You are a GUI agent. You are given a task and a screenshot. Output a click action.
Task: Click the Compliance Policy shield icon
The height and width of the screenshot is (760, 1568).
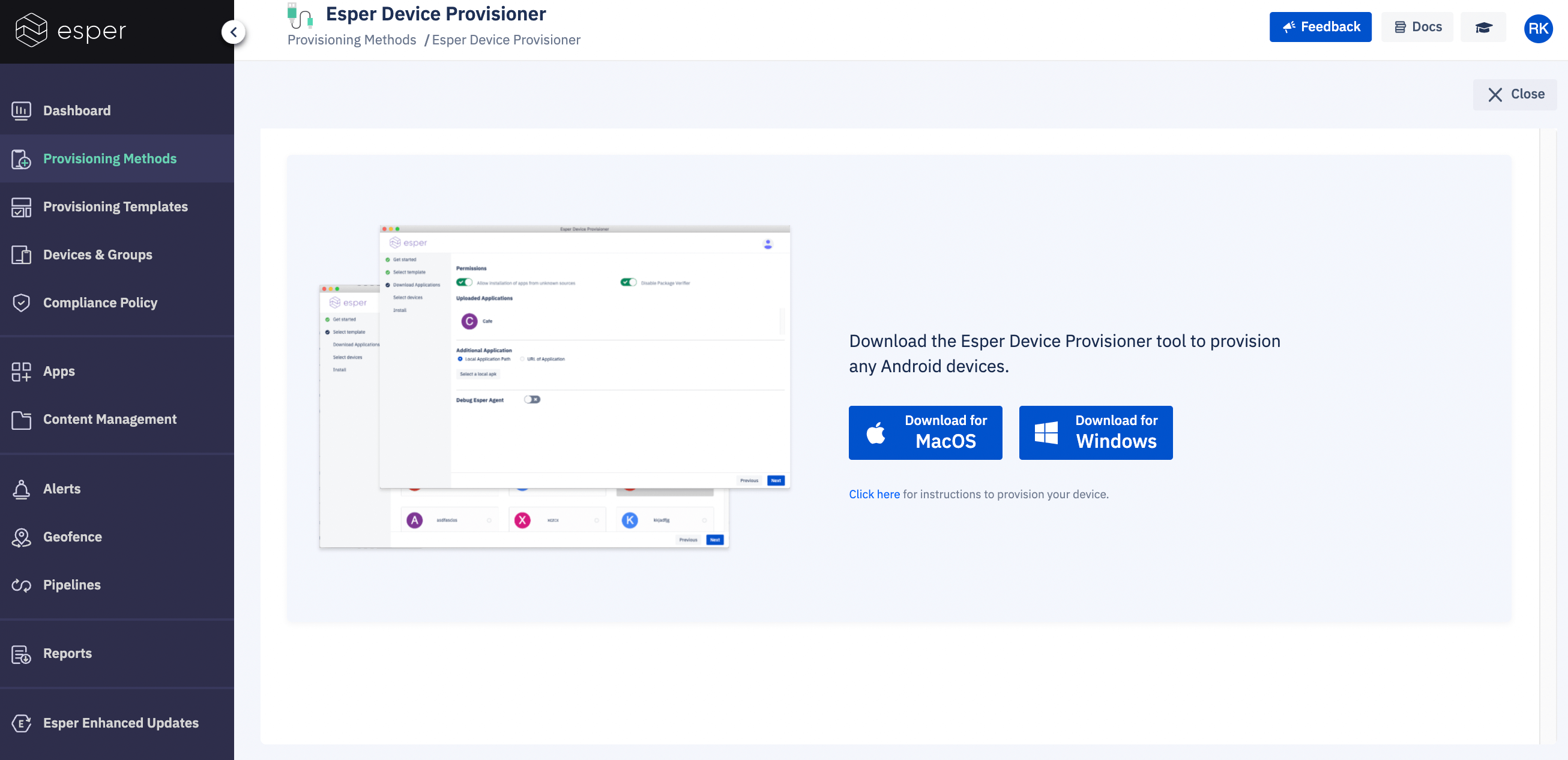pos(21,303)
